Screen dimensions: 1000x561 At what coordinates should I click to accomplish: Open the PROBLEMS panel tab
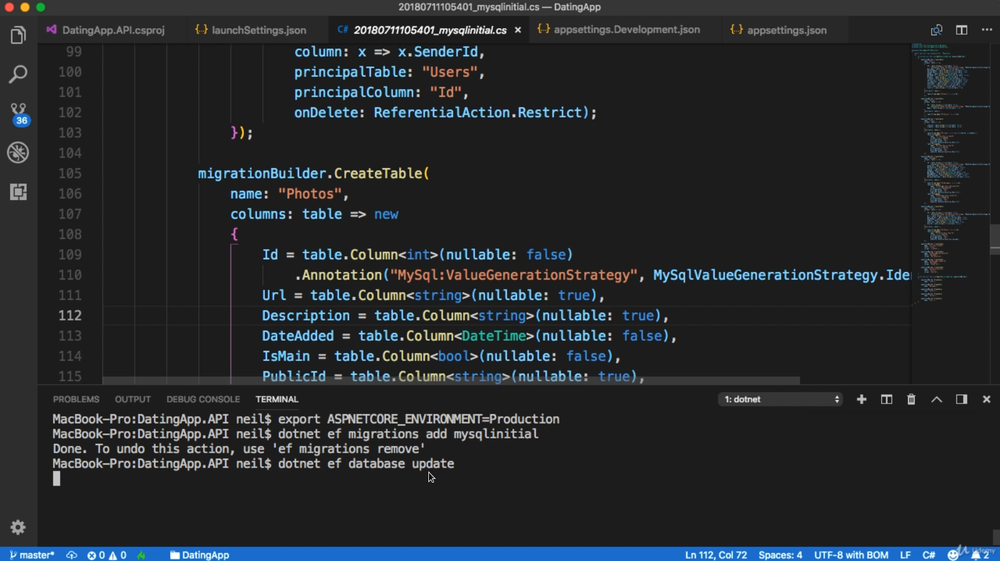coord(76,399)
